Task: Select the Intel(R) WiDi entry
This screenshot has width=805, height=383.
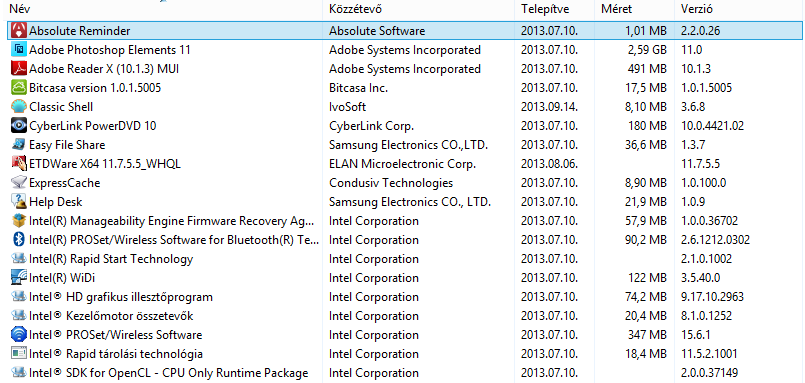Action: 62,278
